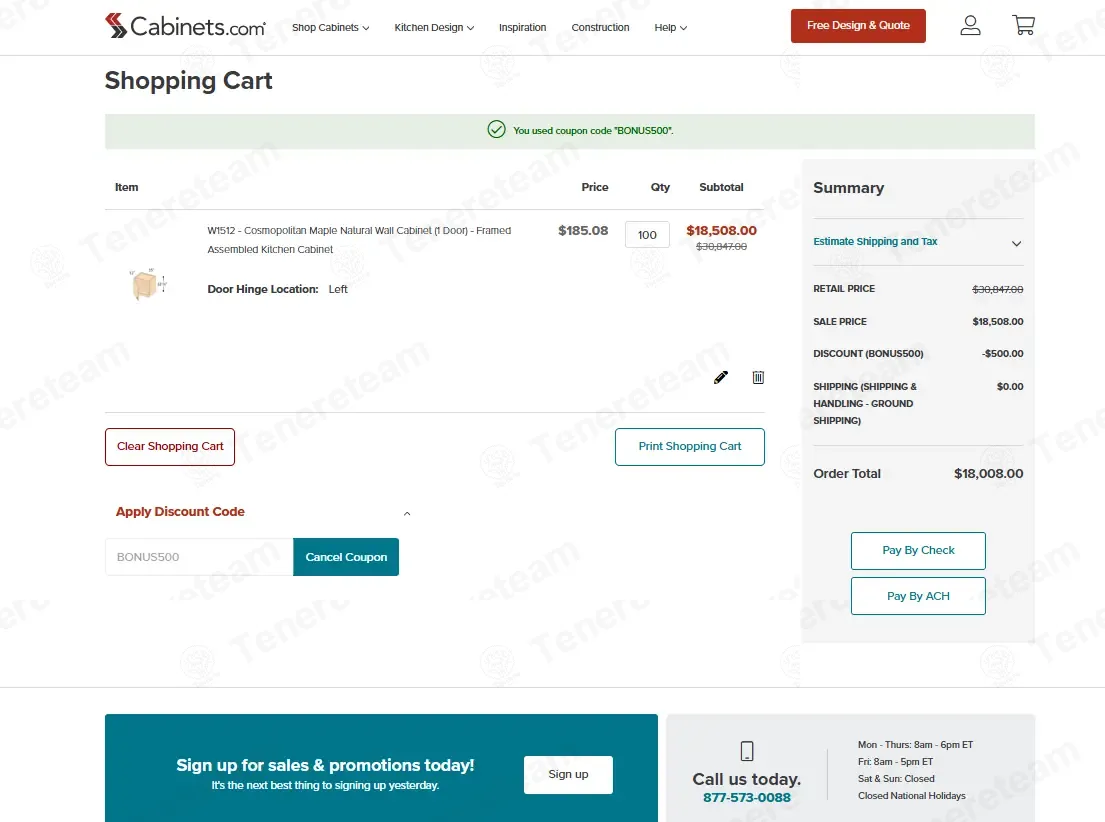1105x822 pixels.
Task: Call the 877-573-0088 phone link
Action: click(x=746, y=797)
